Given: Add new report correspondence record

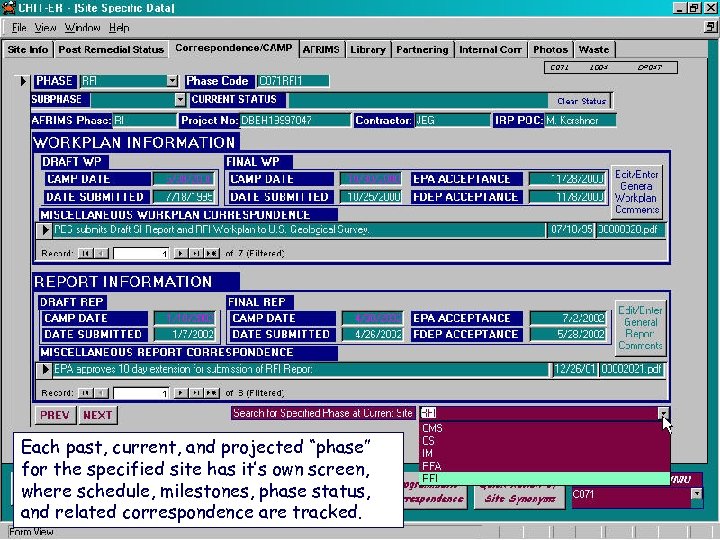Looking at the screenshot, I should (x=211, y=393).
